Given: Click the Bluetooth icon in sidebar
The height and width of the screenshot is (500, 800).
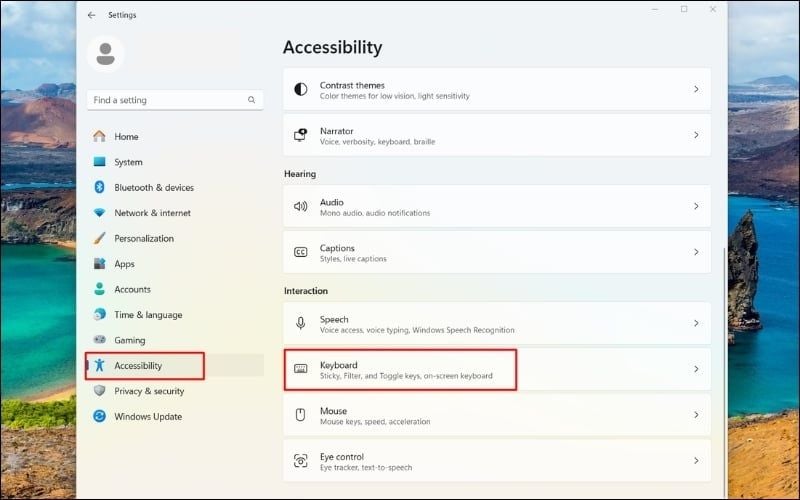Looking at the screenshot, I should [x=99, y=187].
